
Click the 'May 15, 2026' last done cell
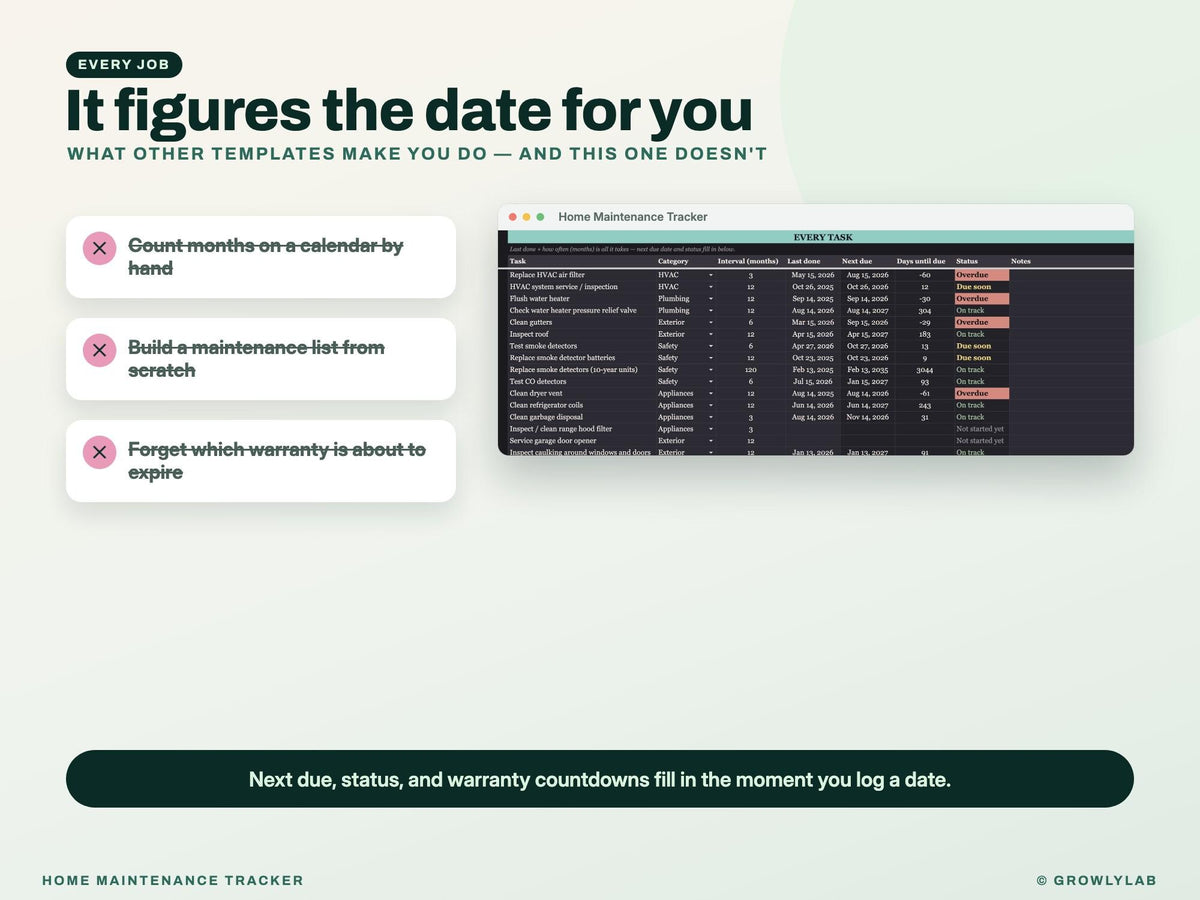tap(812, 275)
